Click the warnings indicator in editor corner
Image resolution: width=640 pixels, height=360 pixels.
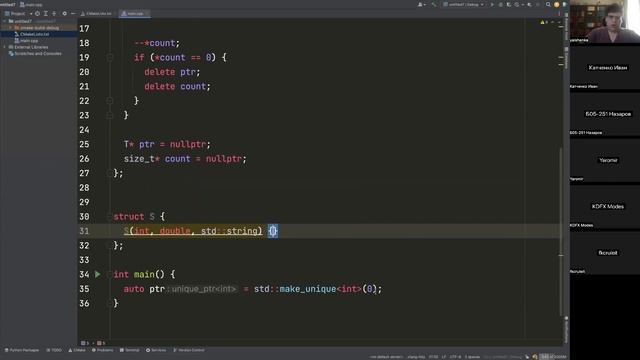544,22
